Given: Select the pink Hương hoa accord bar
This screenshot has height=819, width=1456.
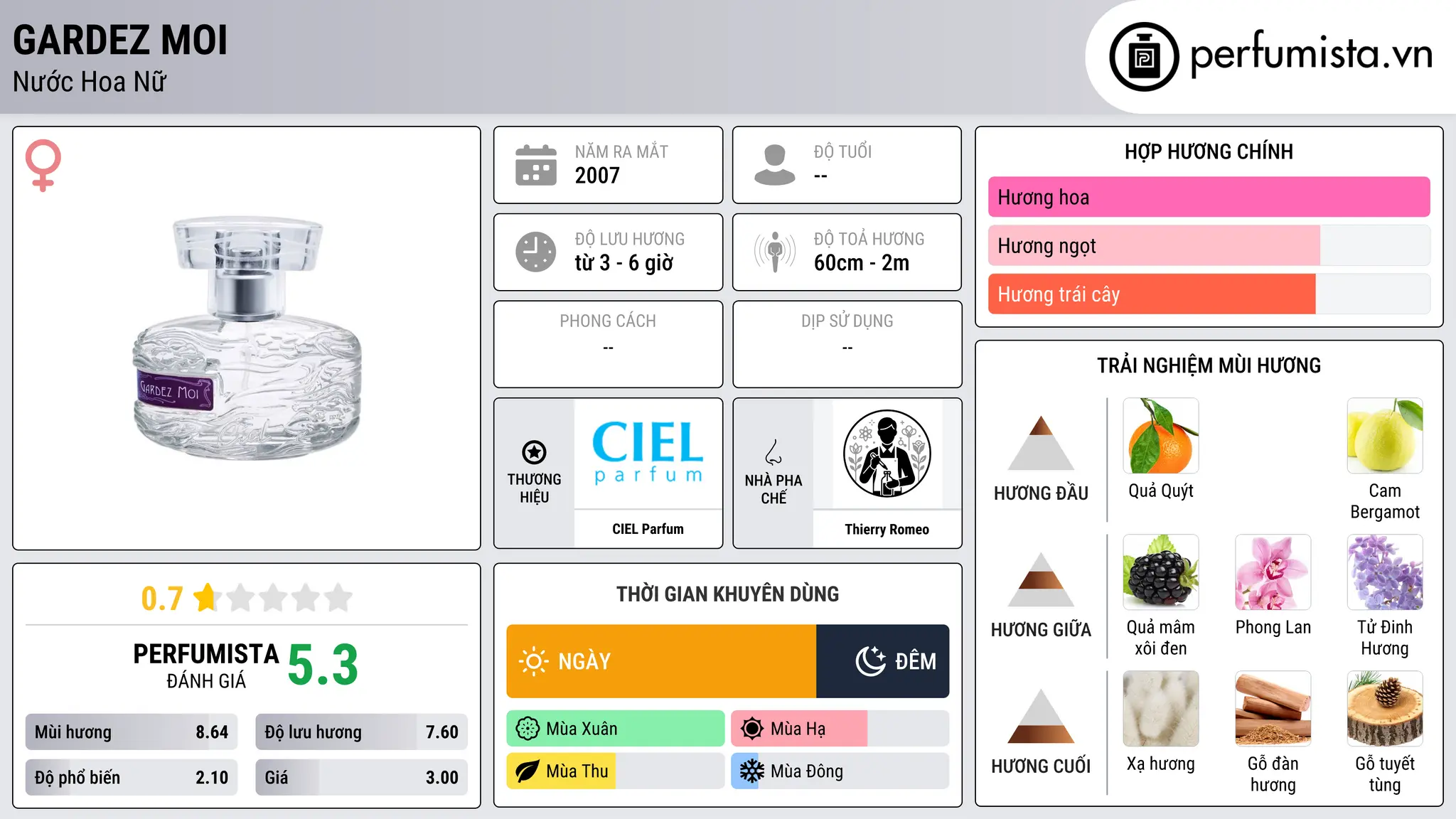Looking at the screenshot, I should click(x=1209, y=197).
